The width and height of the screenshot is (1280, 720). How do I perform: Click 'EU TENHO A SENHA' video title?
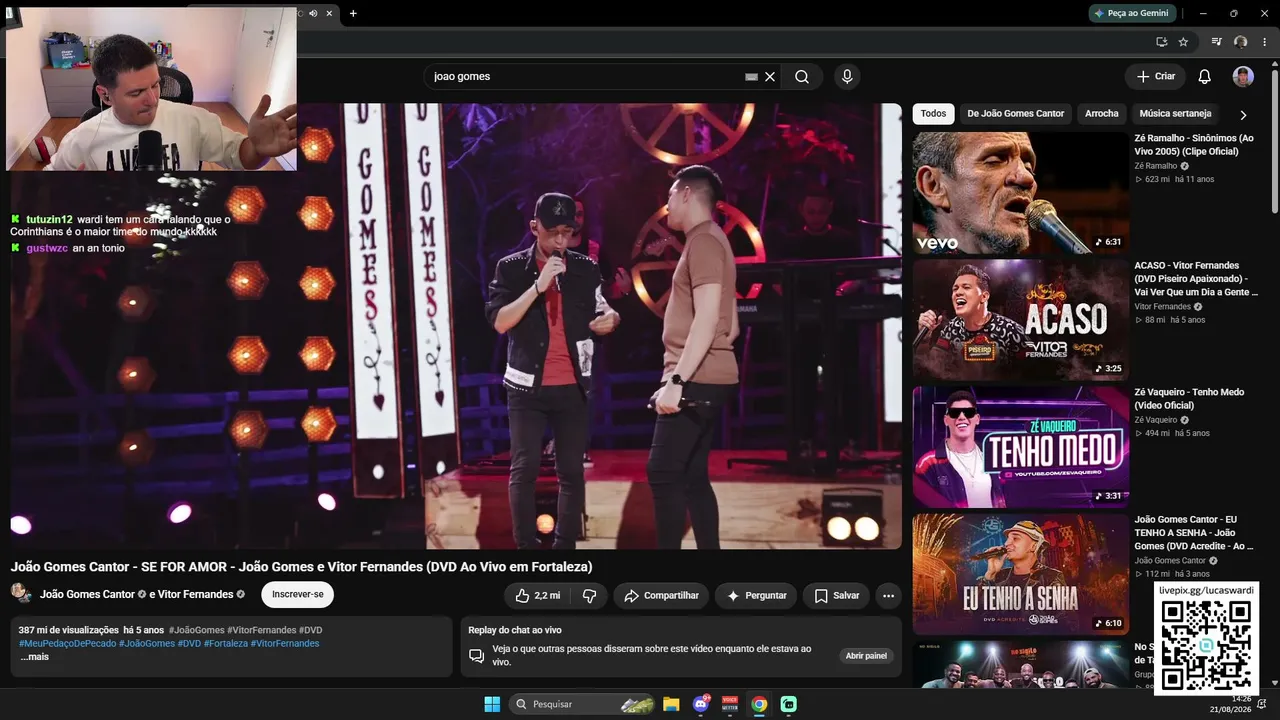[x=1194, y=533]
